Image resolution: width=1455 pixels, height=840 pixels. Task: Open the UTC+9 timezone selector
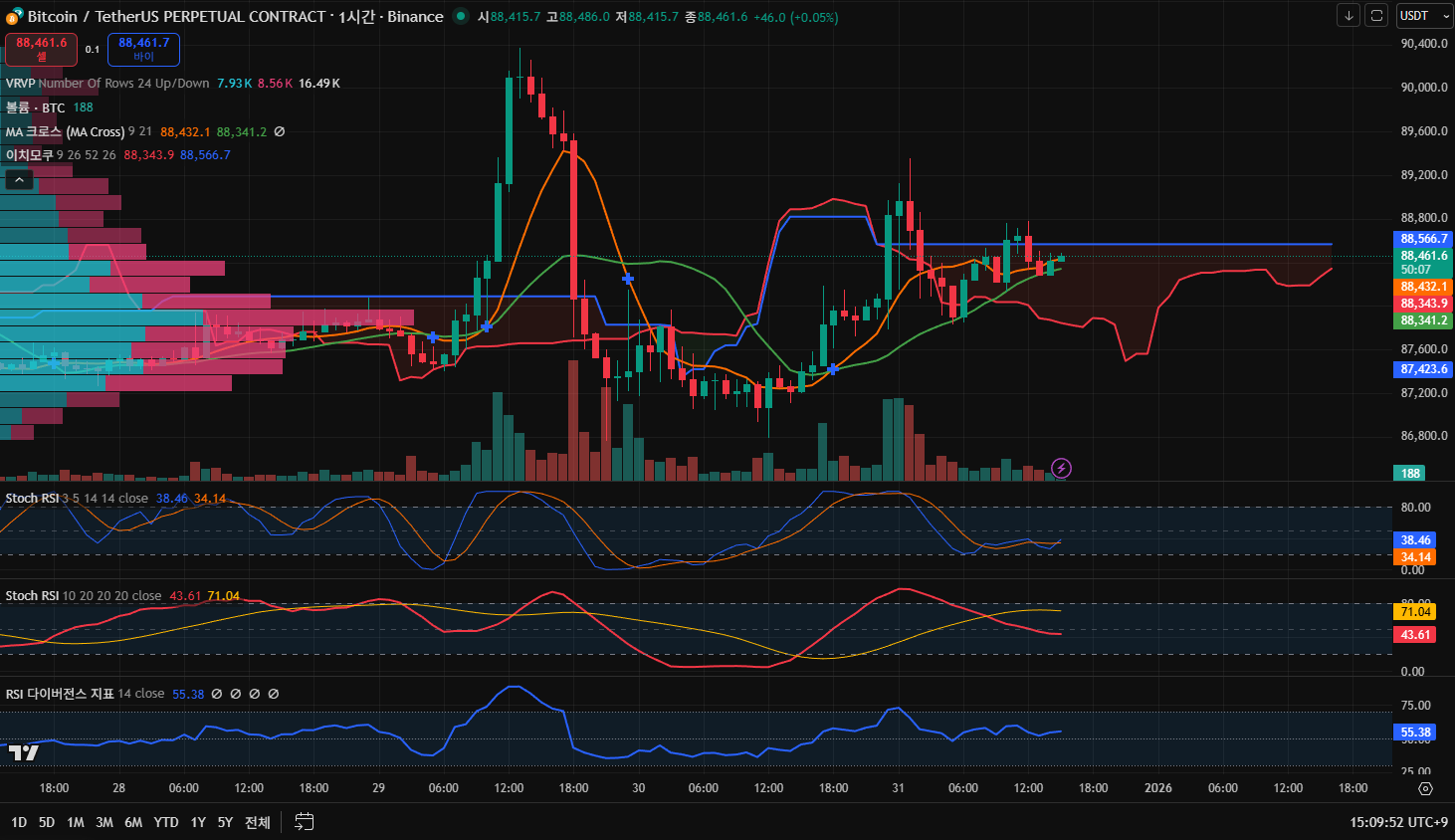pos(1398,822)
